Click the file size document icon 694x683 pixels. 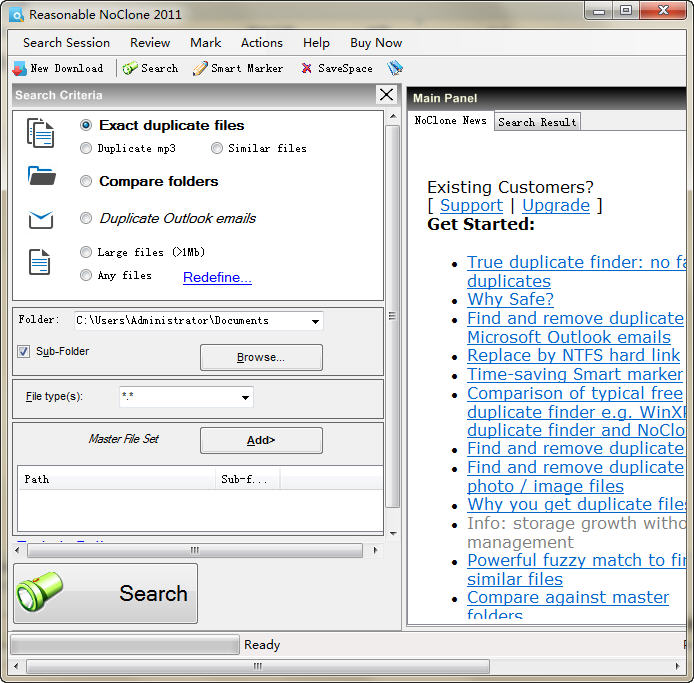(x=39, y=262)
